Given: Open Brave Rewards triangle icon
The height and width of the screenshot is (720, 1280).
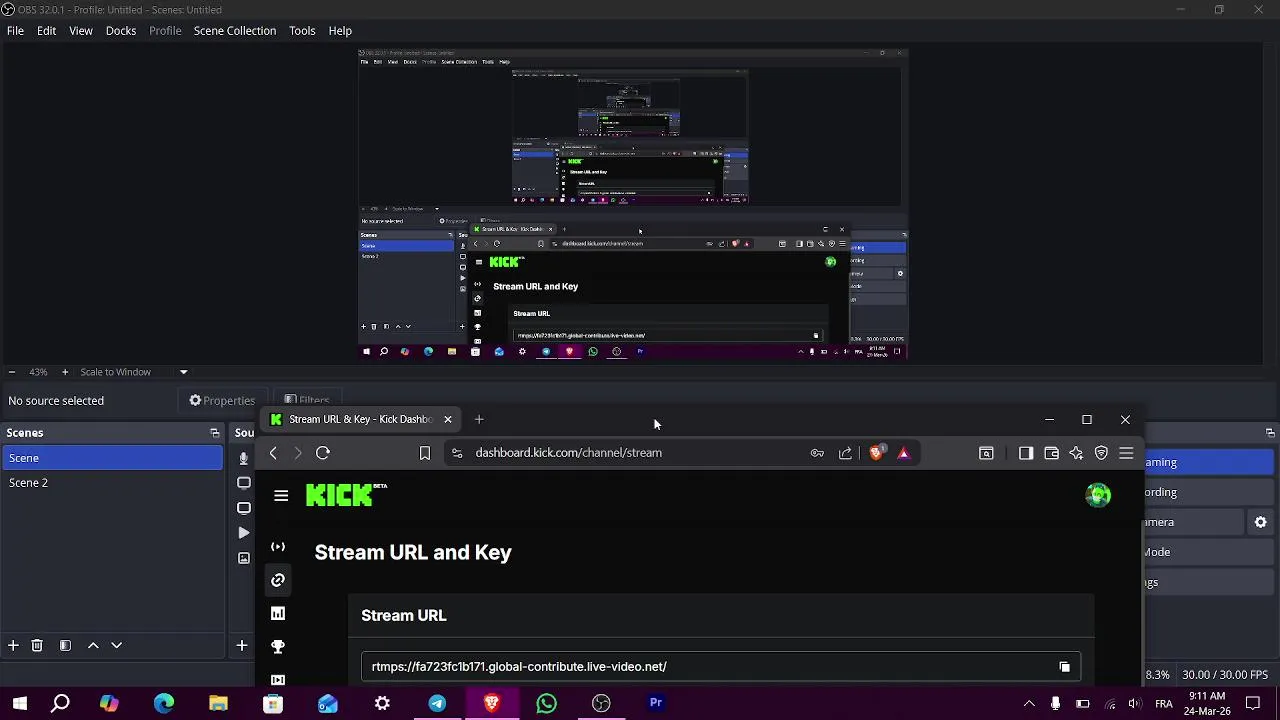Looking at the screenshot, I should tap(903, 453).
